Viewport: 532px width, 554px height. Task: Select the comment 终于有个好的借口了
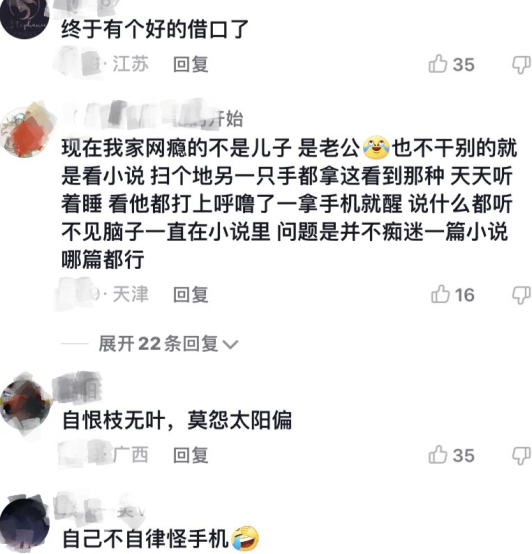(155, 29)
